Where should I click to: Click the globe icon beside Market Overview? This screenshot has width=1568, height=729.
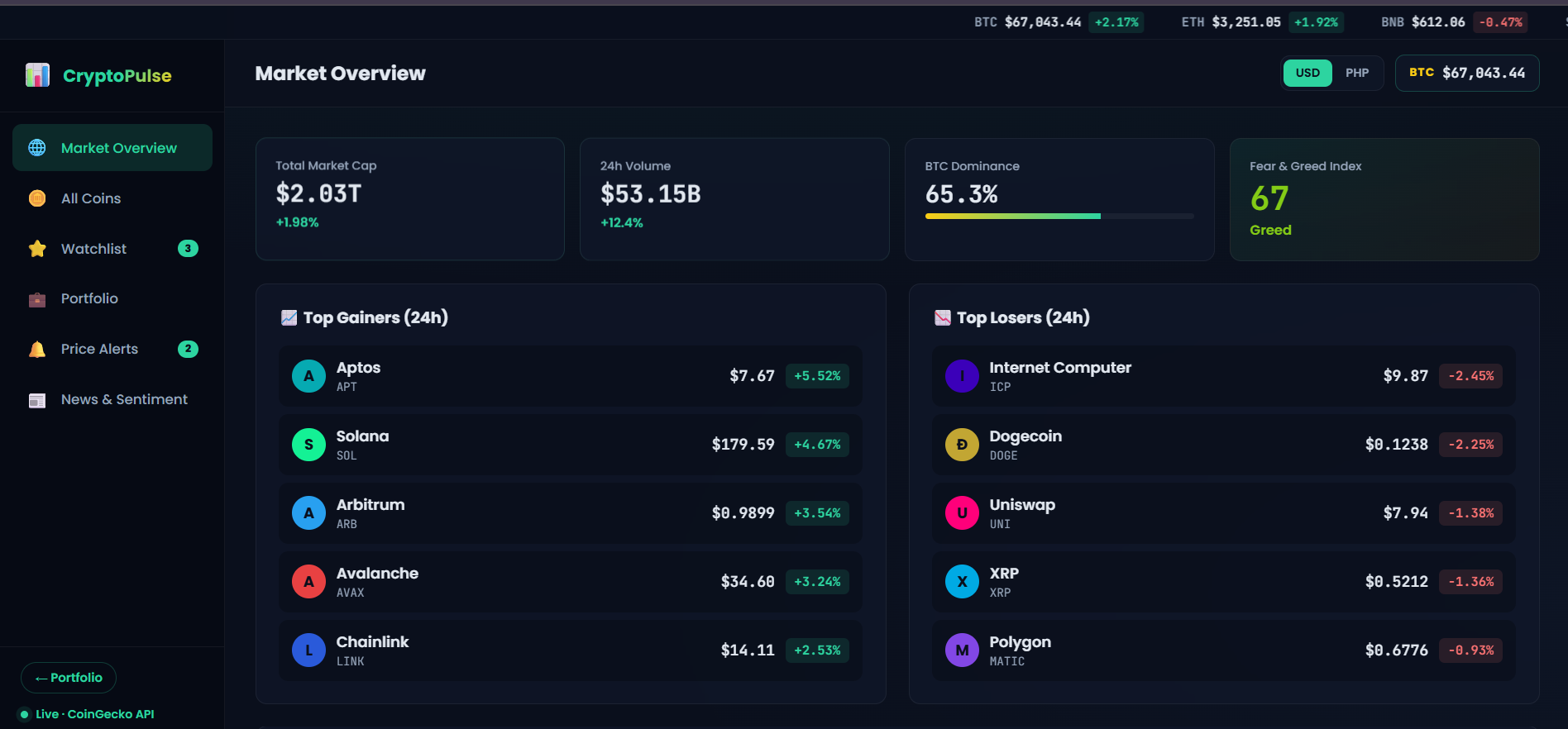click(x=37, y=148)
